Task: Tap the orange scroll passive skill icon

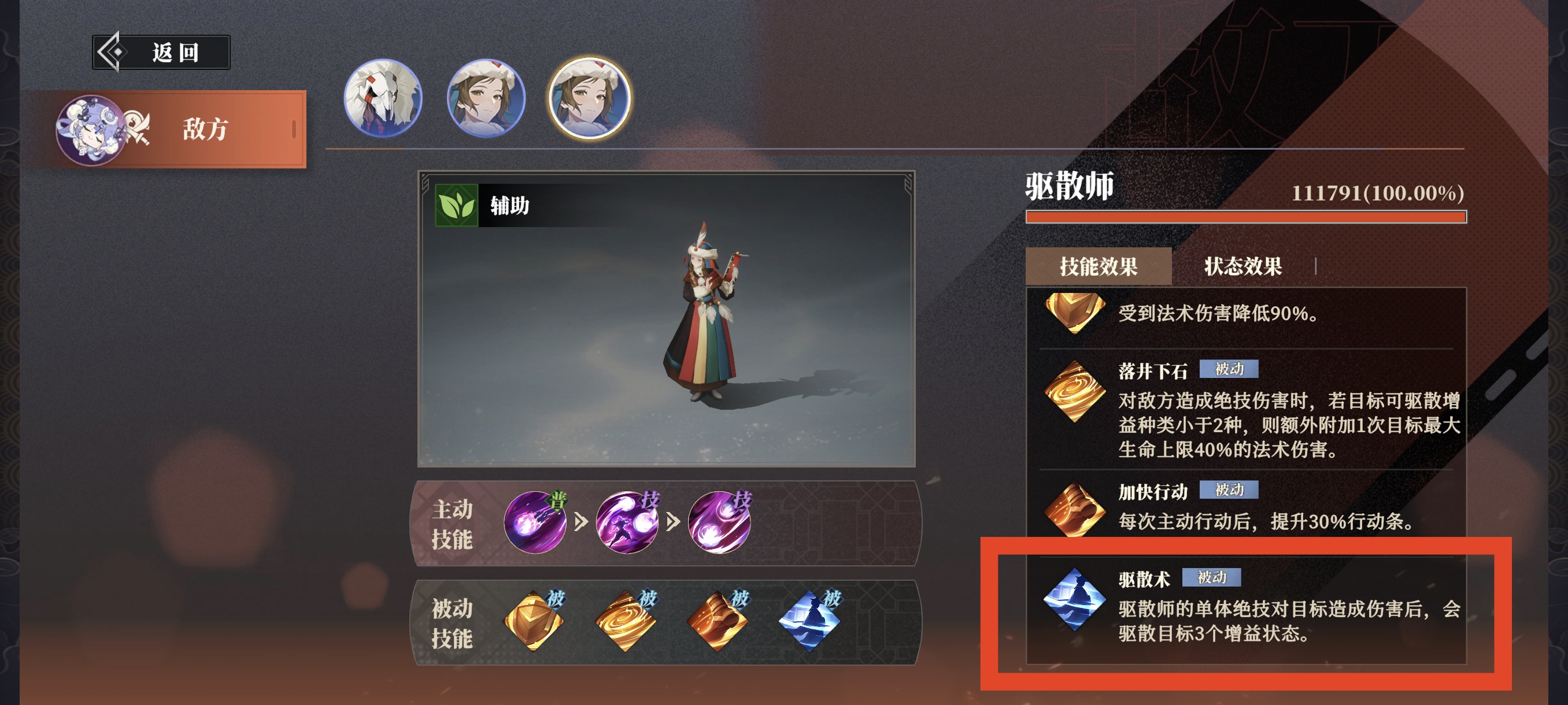Action: (x=718, y=621)
